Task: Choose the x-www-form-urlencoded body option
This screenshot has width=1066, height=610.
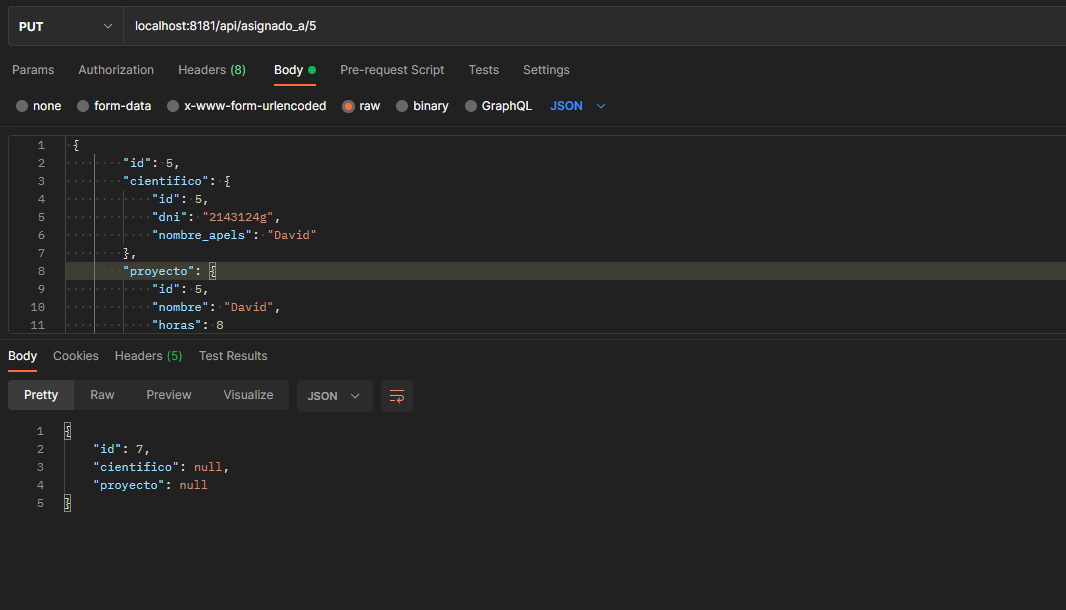Action: tap(246, 105)
